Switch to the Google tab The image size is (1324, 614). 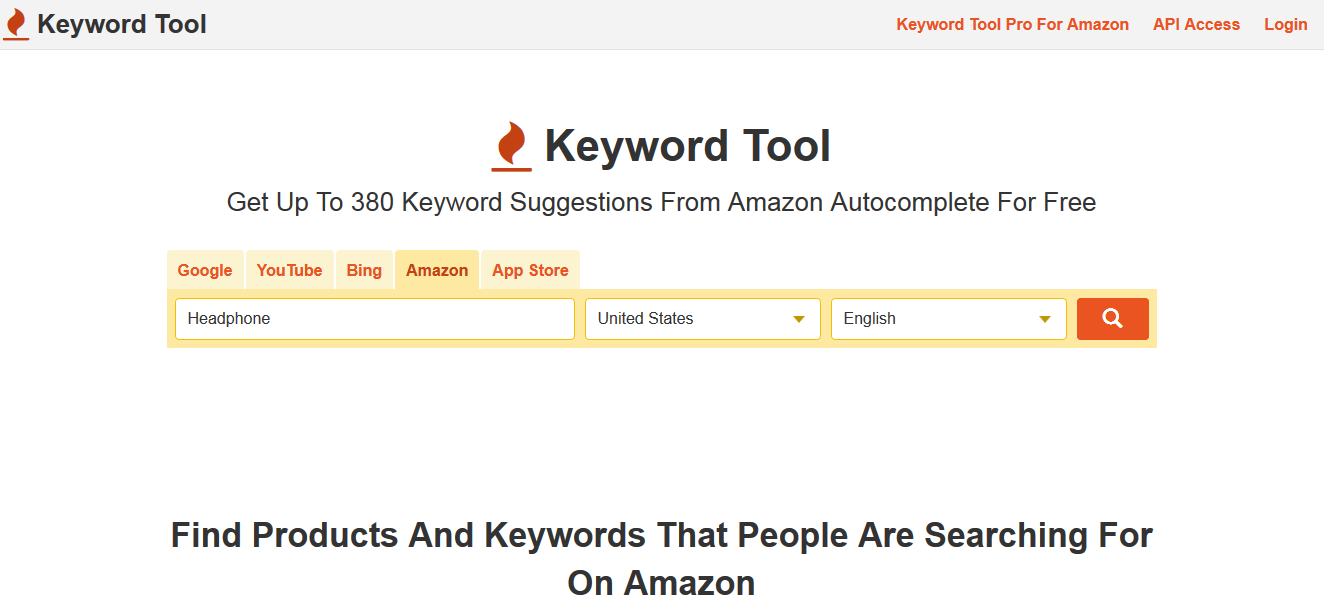pyautogui.click(x=205, y=269)
